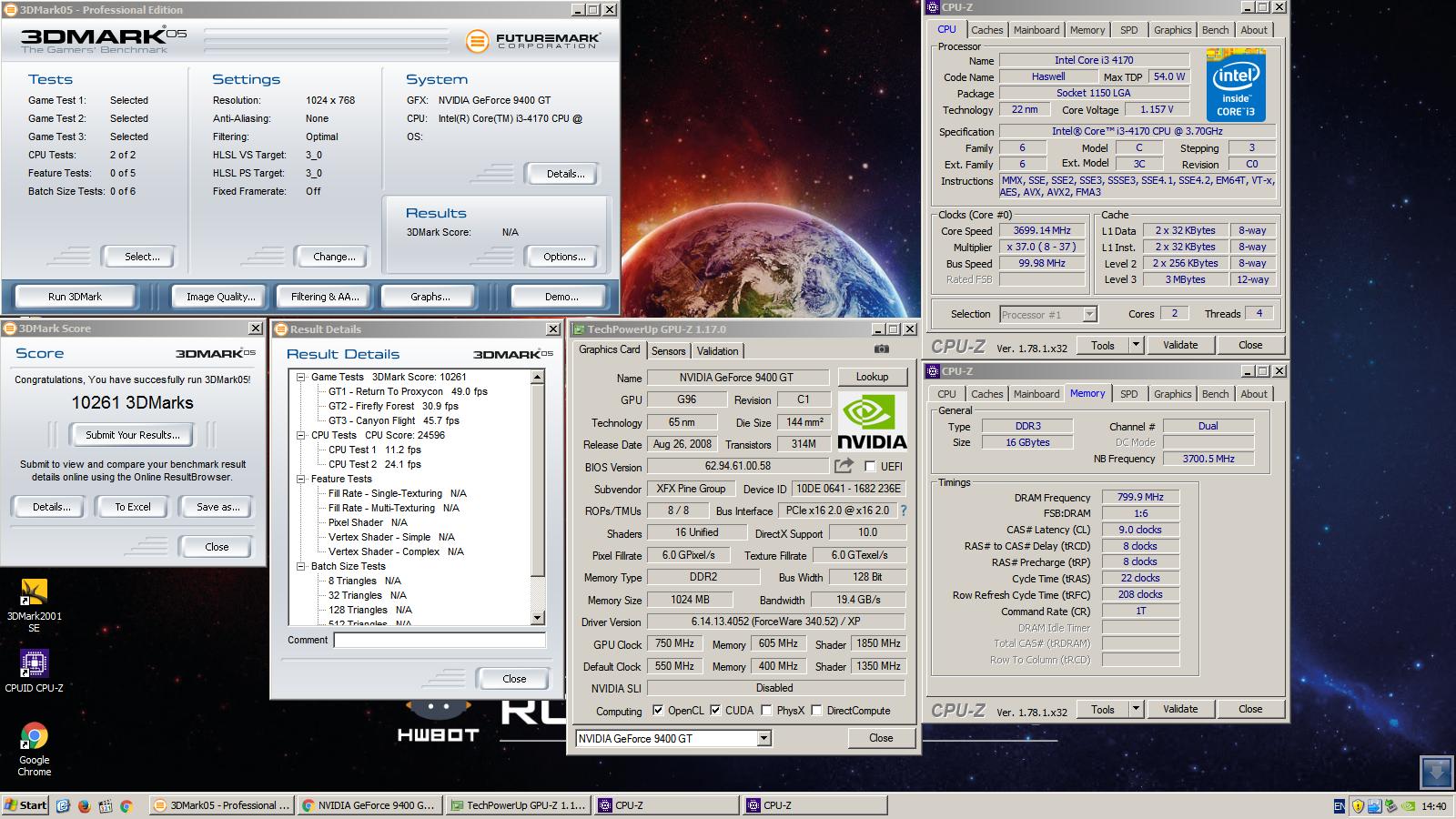Open Firefox from the quick launch bar
Image resolution: width=1456 pixels, height=819 pixels.
point(84,805)
